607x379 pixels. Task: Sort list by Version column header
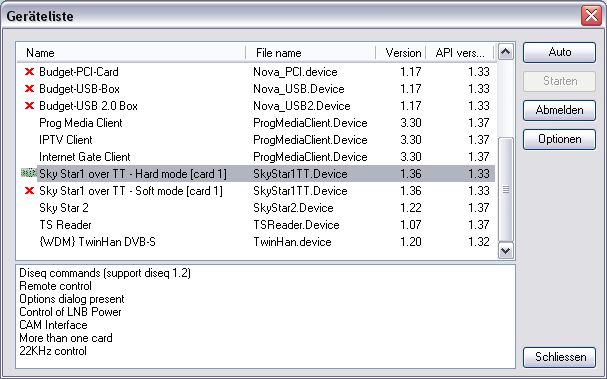[401, 53]
